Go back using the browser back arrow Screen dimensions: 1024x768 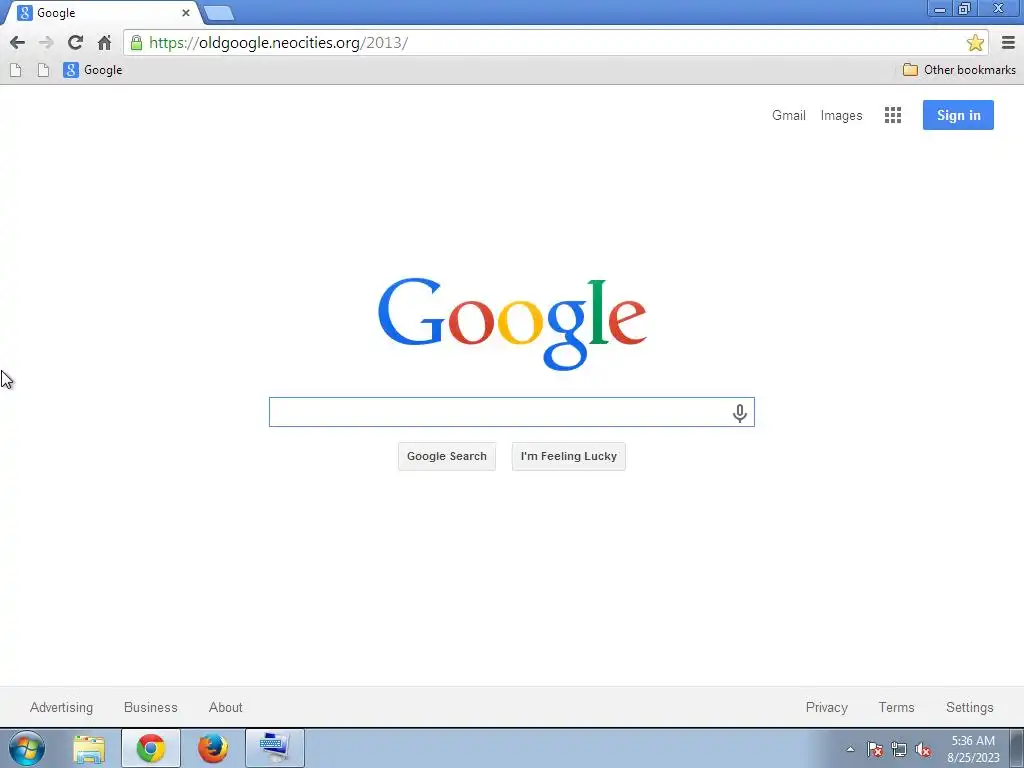[x=18, y=43]
